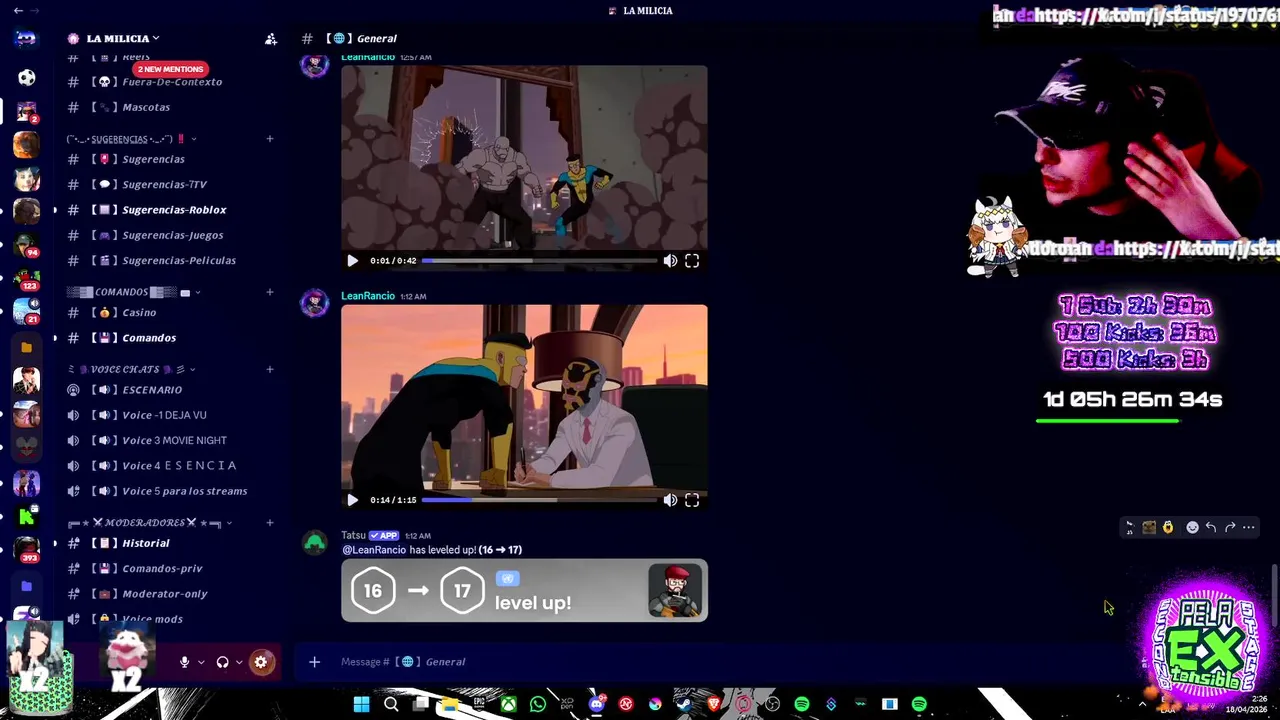This screenshot has width=1280, height=720.
Task: Open the server with 123 notifications badge
Action: click(x=27, y=279)
